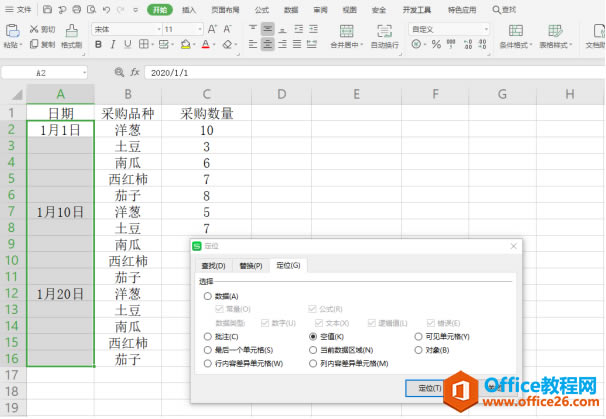Click the Undo arrow icon
The image size is (606, 419).
click(x=106, y=9)
